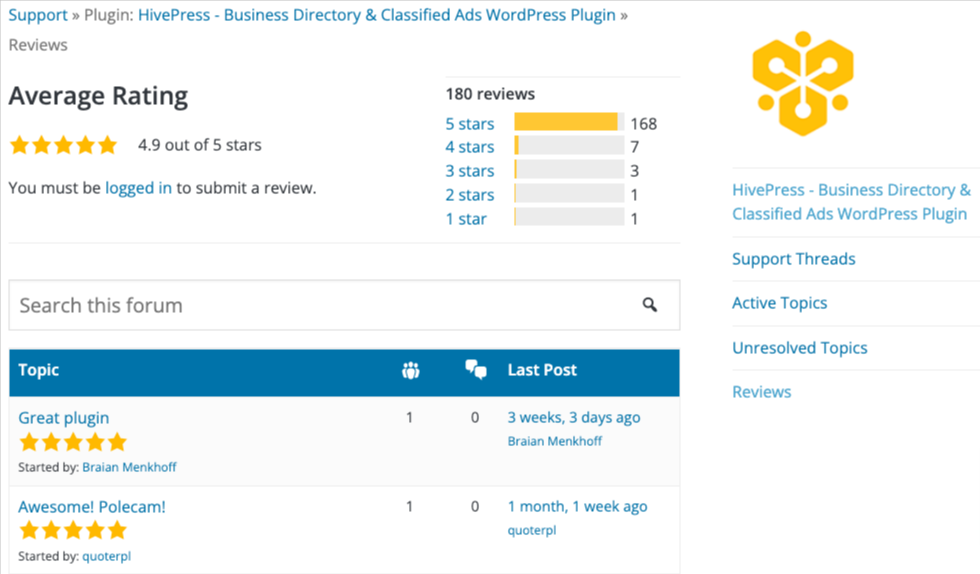Screen dimensions: 980x574
Task: Click the stars under Great plugin review
Action: coord(73,442)
